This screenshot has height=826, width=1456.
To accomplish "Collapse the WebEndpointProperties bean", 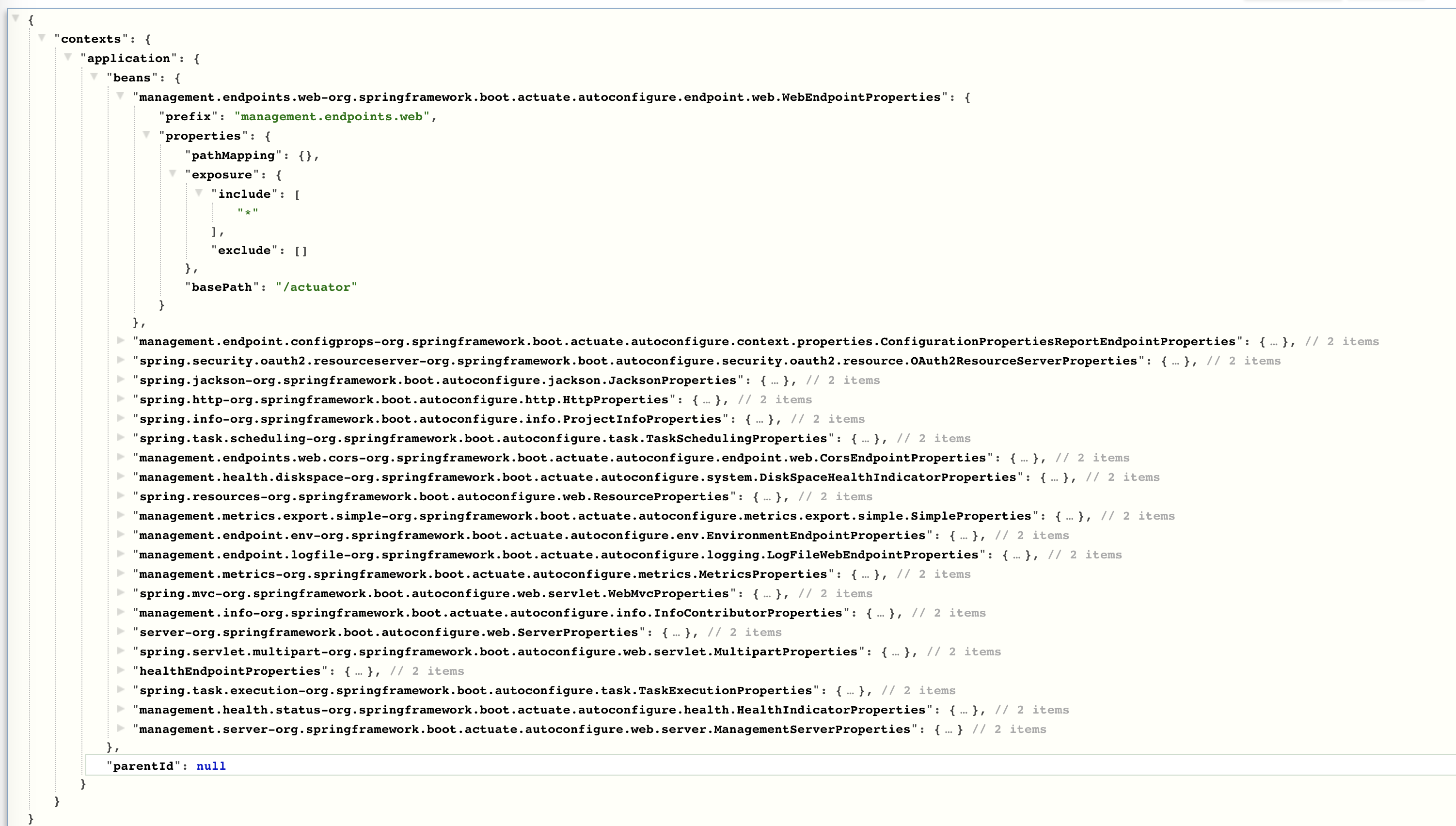I will (120, 95).
